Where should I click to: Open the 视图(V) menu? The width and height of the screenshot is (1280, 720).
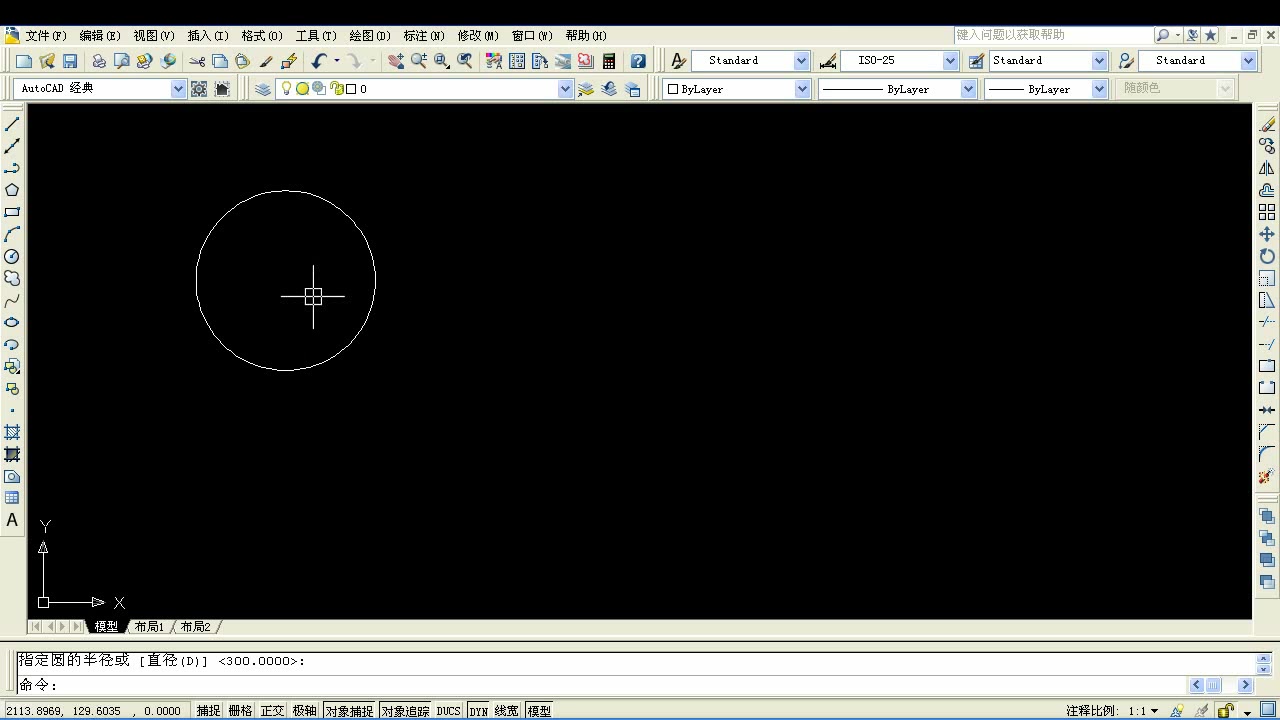154,36
